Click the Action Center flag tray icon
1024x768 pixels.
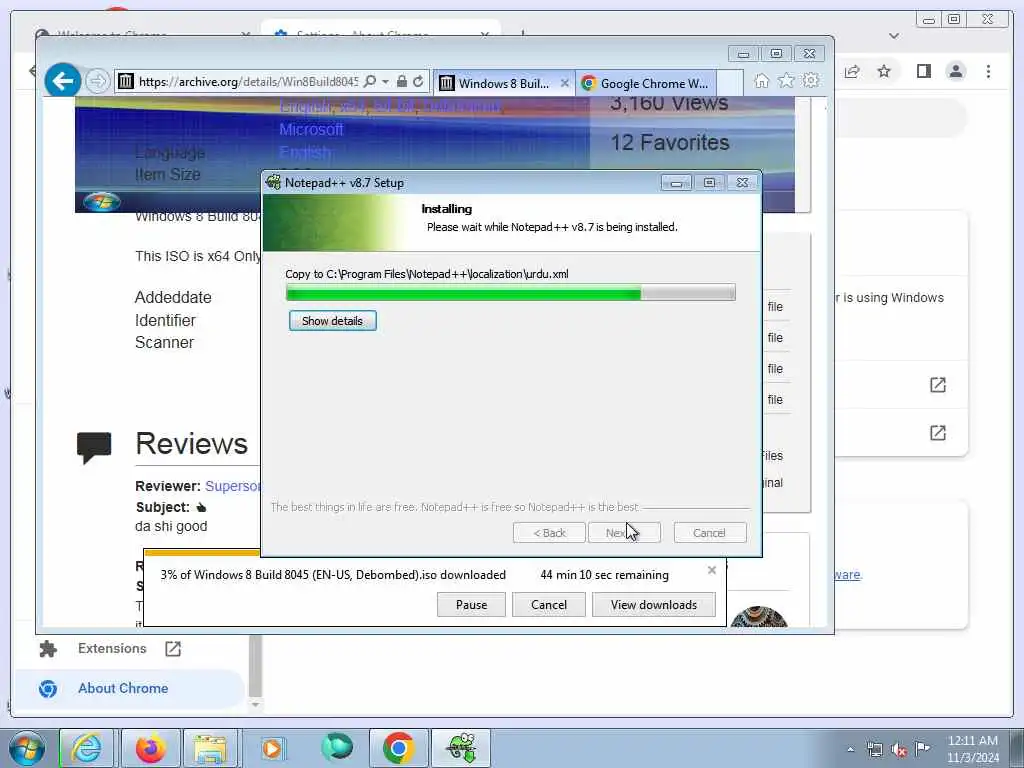click(x=922, y=749)
